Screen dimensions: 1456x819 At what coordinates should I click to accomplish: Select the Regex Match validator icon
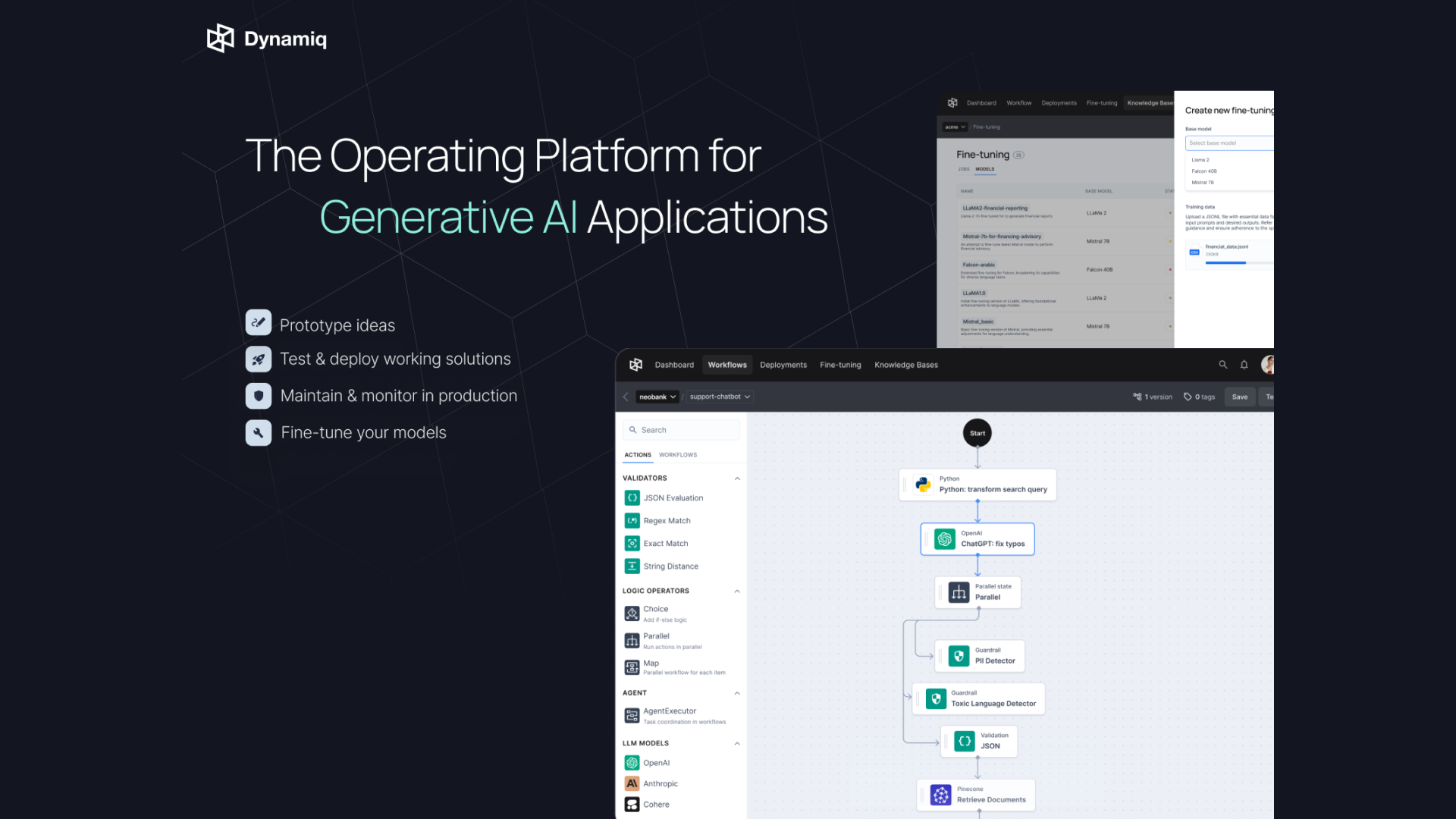pos(632,520)
